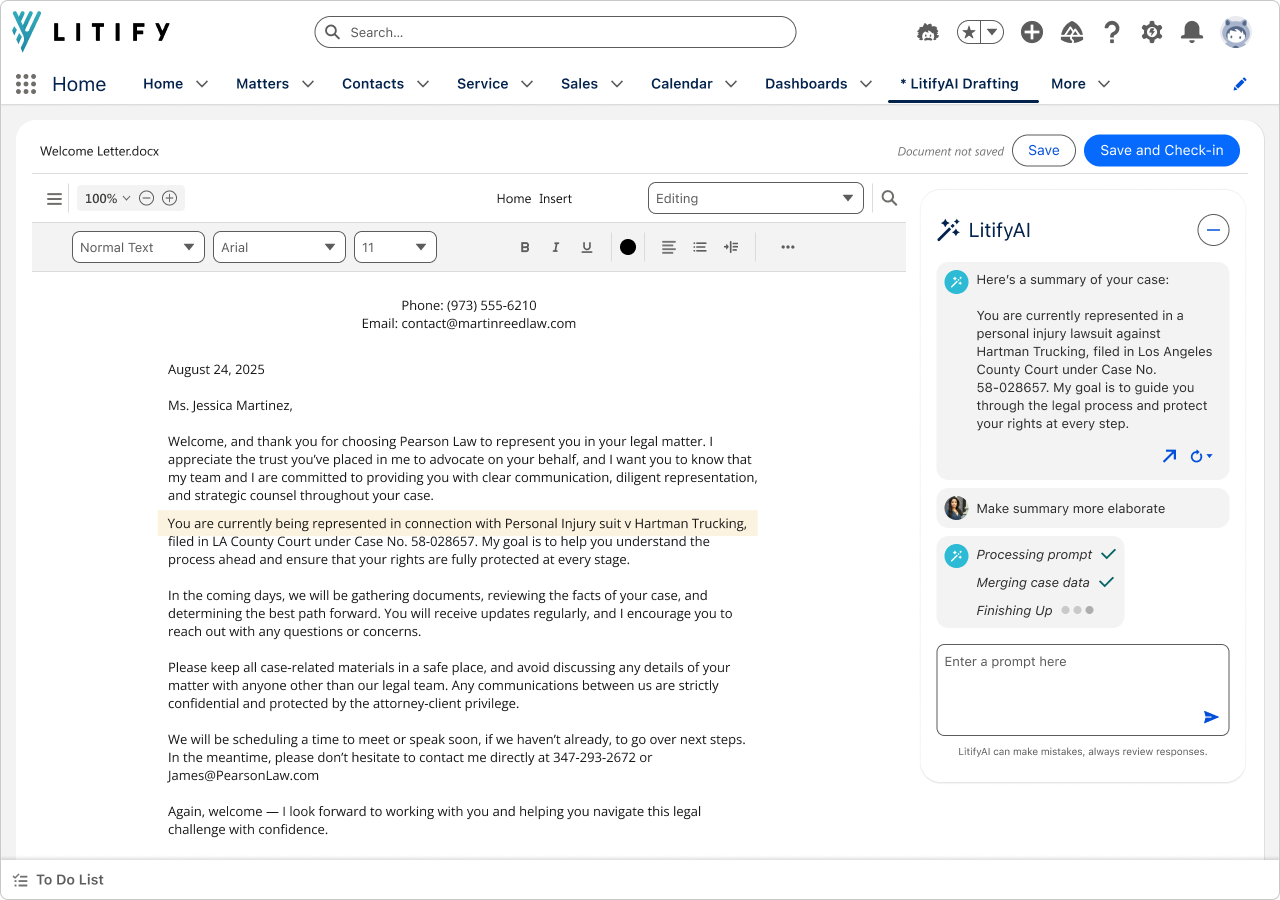
Task: Open the Salesforce guidance center icon
Action: click(x=1072, y=32)
